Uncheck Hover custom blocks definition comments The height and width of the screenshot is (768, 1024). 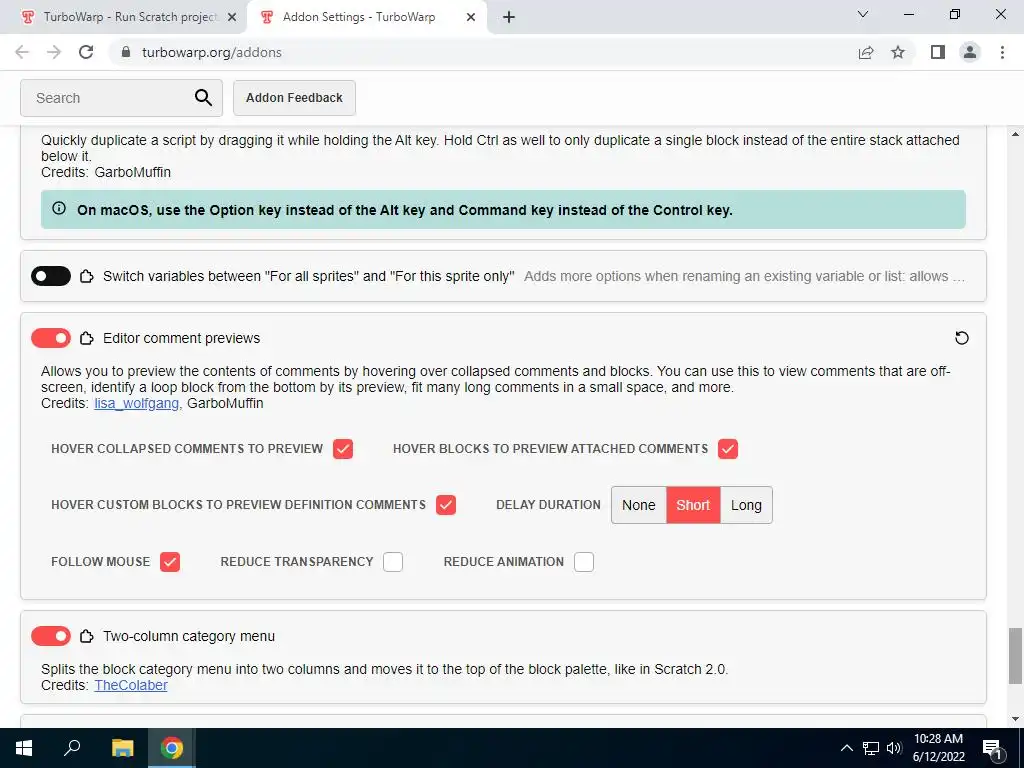[446, 505]
